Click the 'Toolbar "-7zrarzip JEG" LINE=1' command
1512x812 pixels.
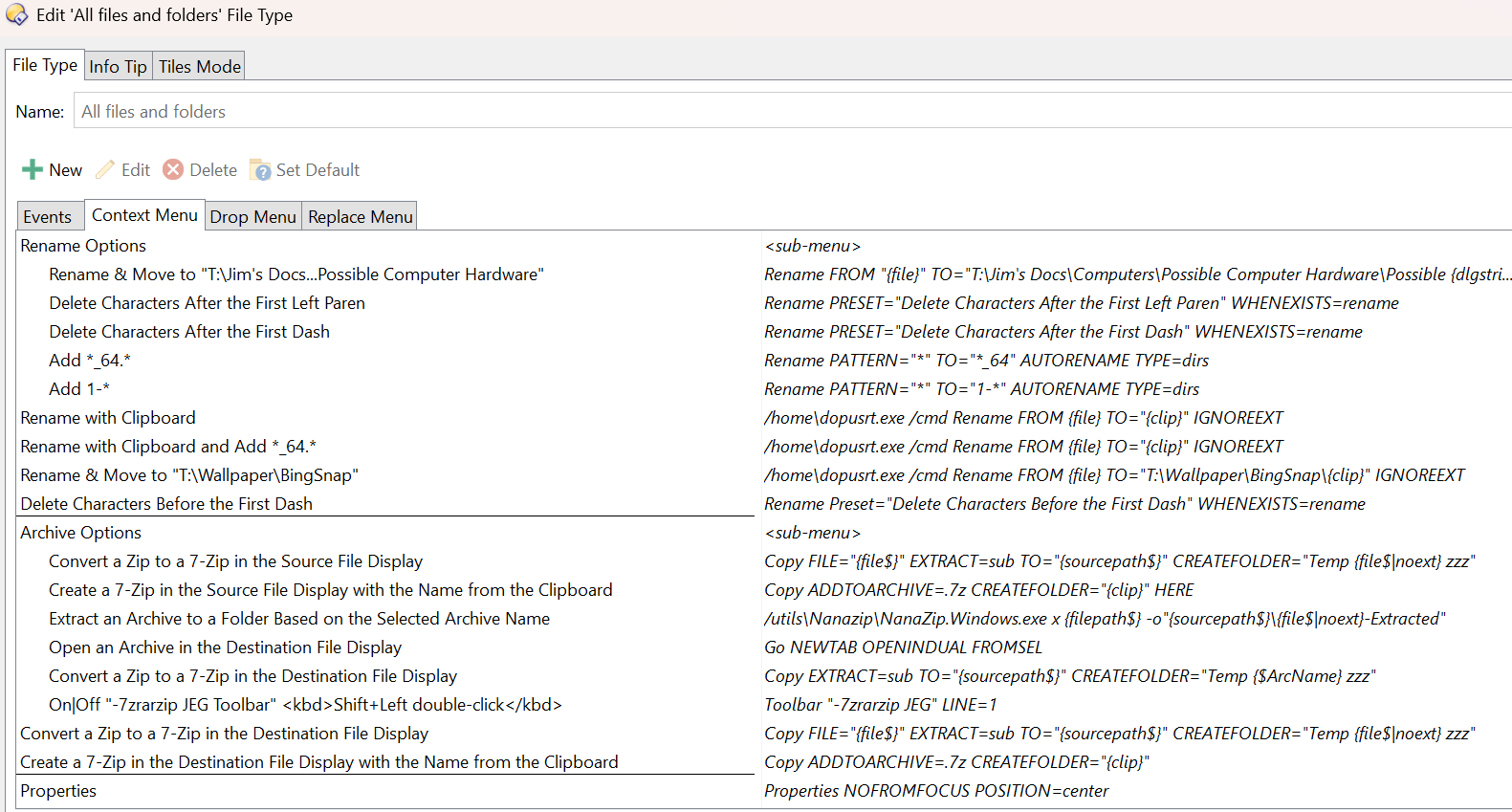(x=880, y=705)
